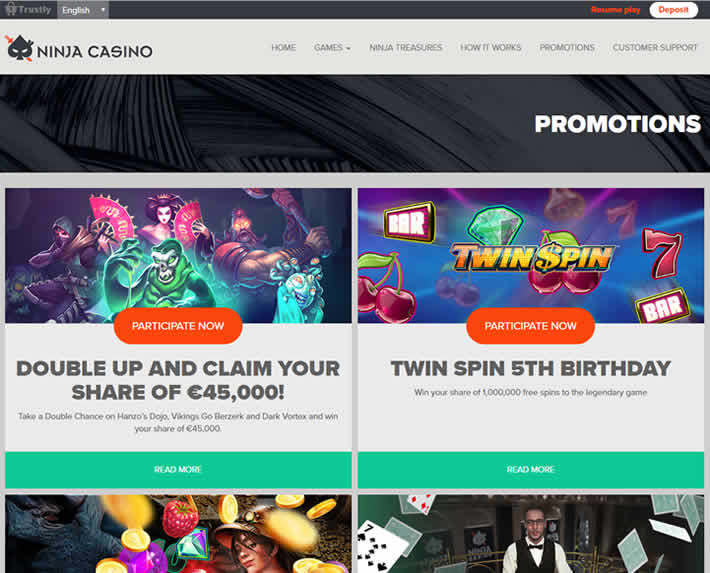Participate now in the Double Up promotion
This screenshot has height=573, width=710.
(178, 326)
